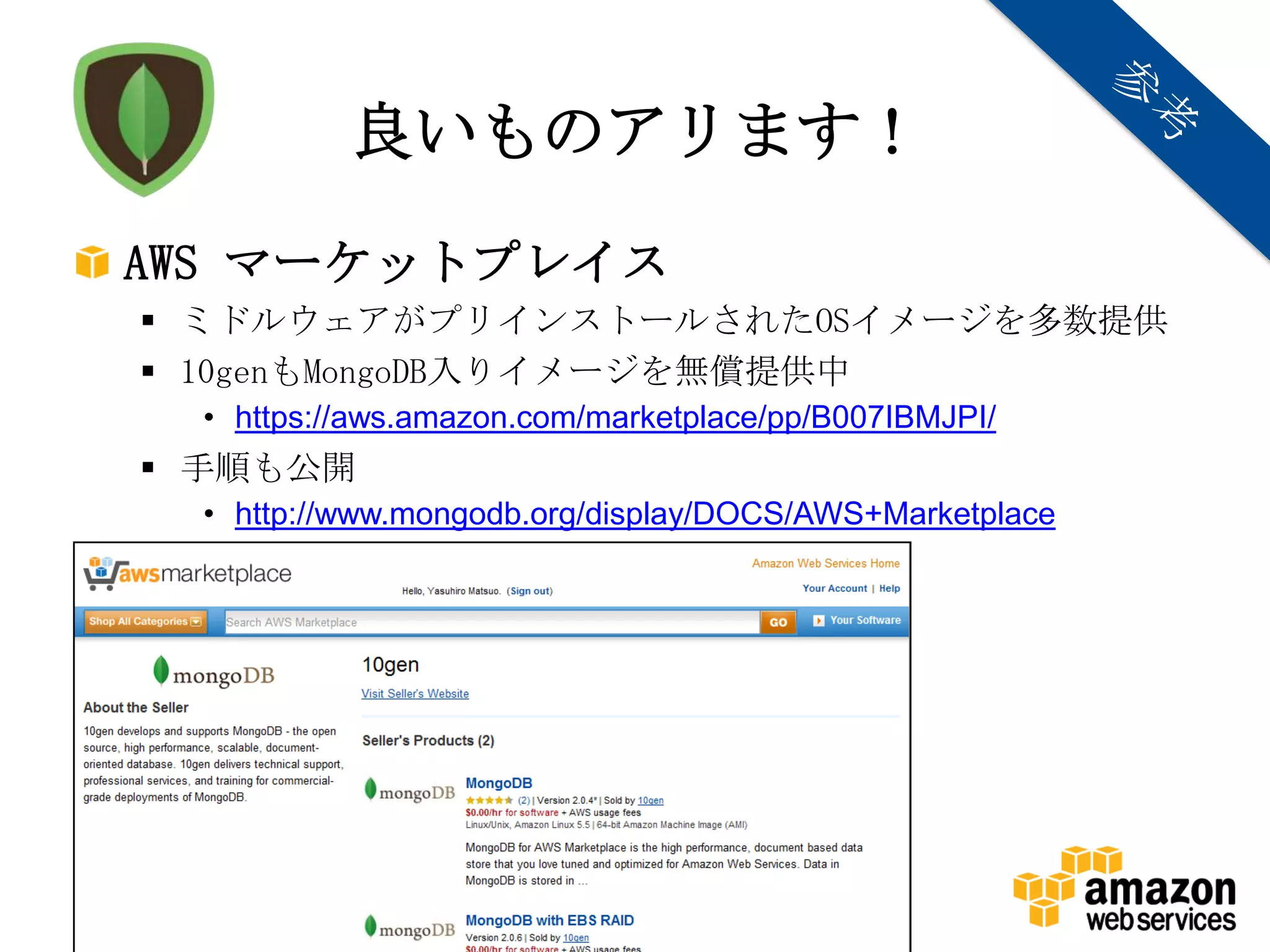Click the mongoDB seller logo under search bar
The width and height of the screenshot is (1270, 952).
[214, 672]
